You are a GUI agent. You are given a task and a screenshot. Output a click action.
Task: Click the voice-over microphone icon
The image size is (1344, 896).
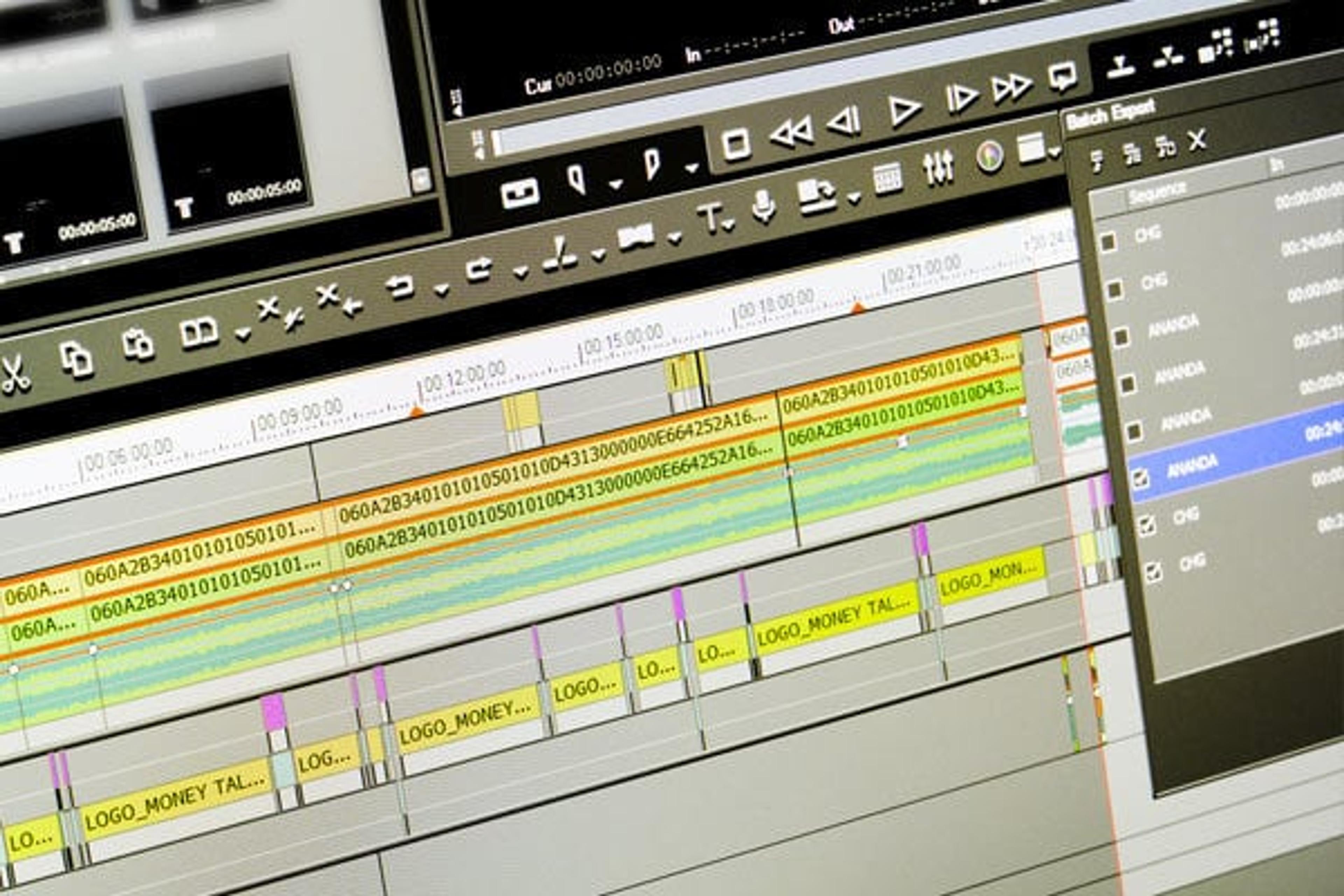coord(763,205)
